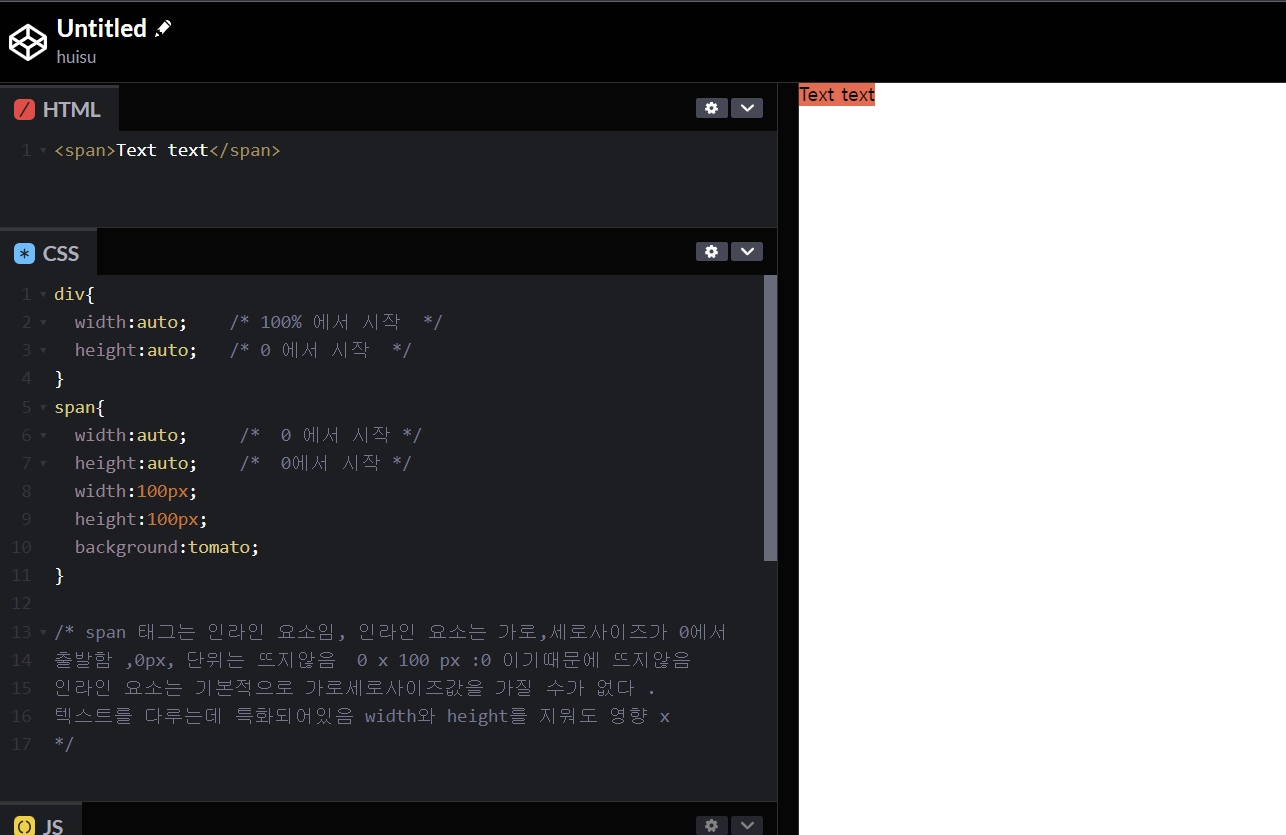Viewport: 1286px width, 835px height.
Task: Edit pen title with pencil icon
Action: 163,29
